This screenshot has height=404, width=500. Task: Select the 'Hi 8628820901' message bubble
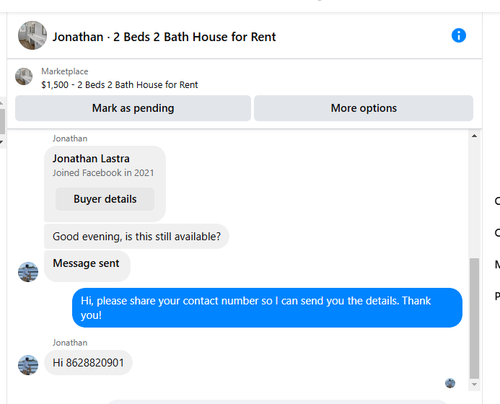(x=88, y=363)
